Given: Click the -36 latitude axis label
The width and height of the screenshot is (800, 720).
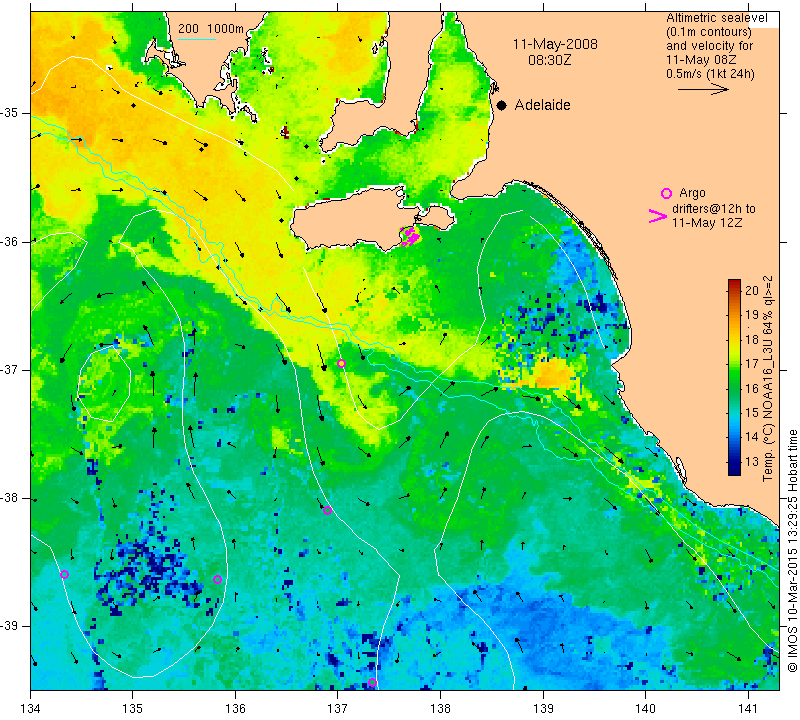Looking at the screenshot, I should coord(10,241).
